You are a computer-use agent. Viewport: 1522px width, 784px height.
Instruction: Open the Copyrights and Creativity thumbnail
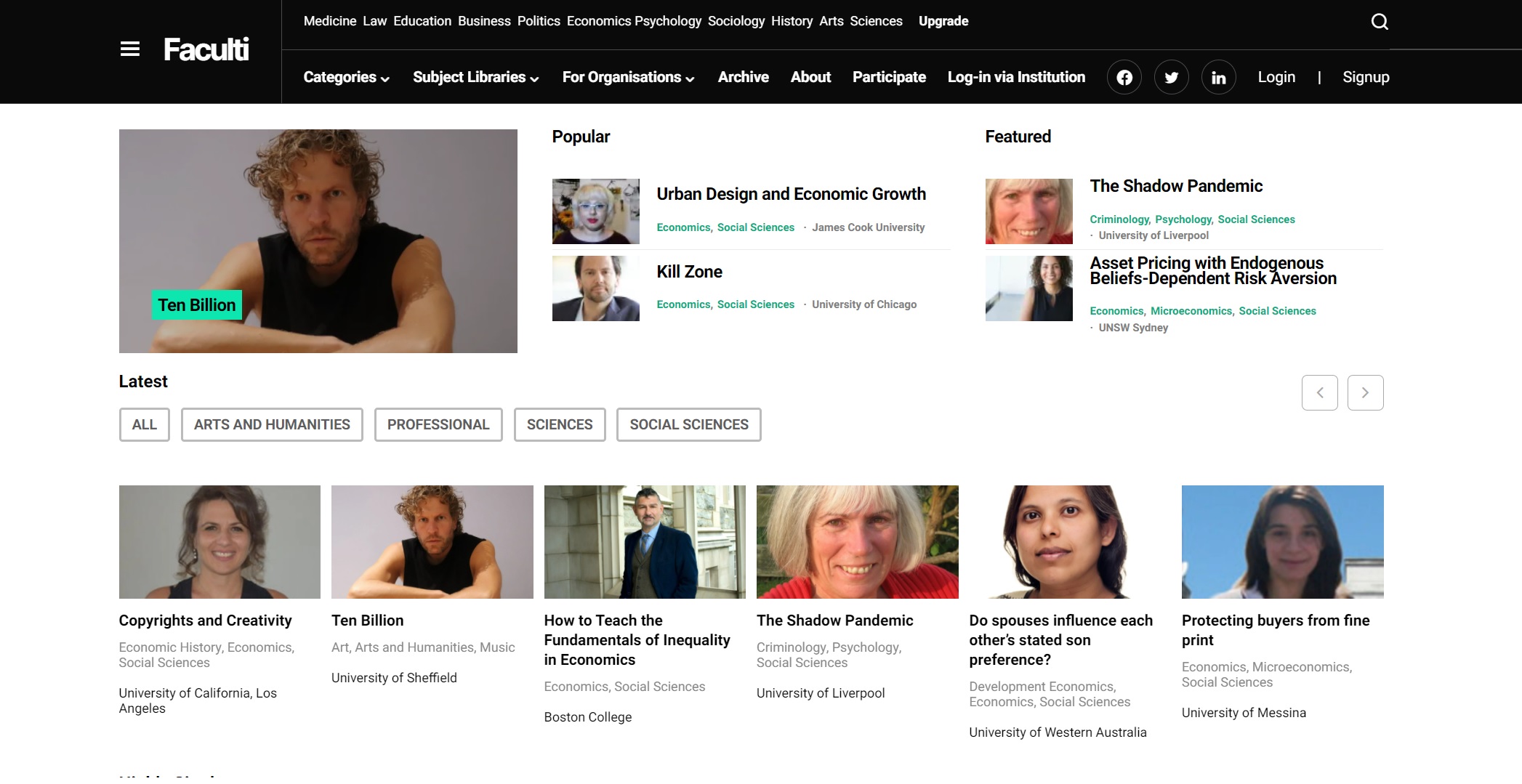click(220, 542)
